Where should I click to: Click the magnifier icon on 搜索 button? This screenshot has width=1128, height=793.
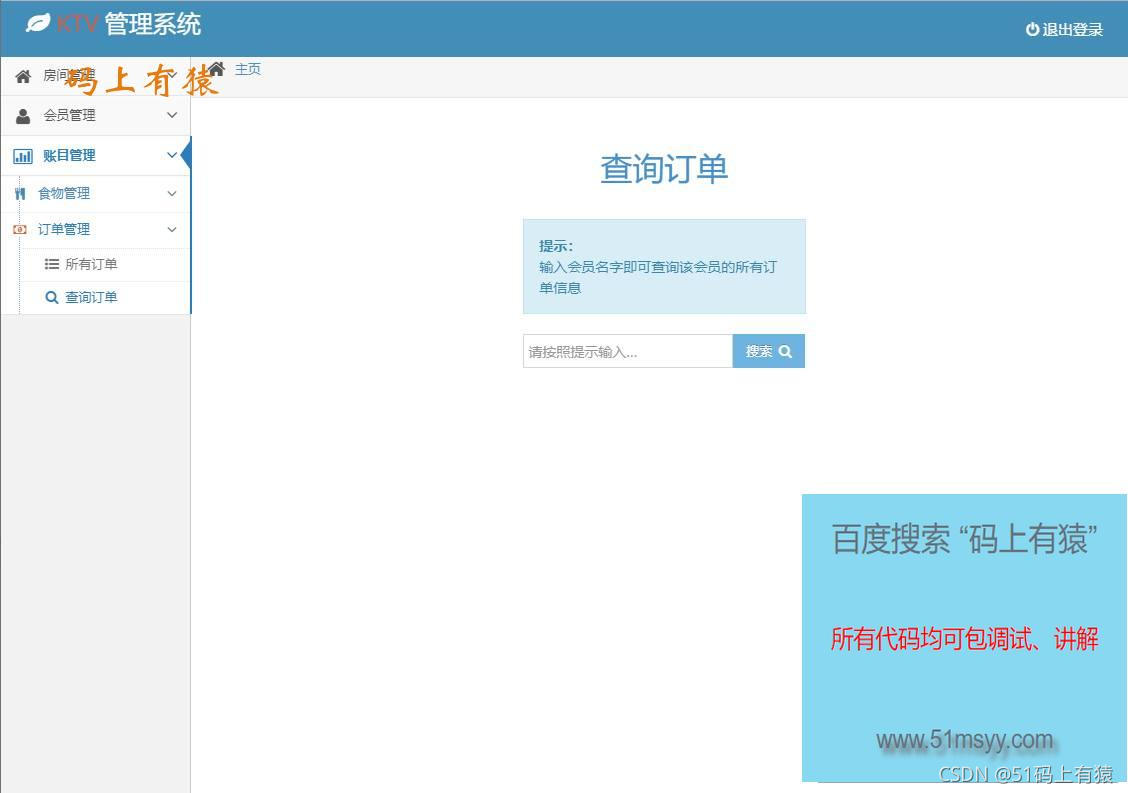786,352
